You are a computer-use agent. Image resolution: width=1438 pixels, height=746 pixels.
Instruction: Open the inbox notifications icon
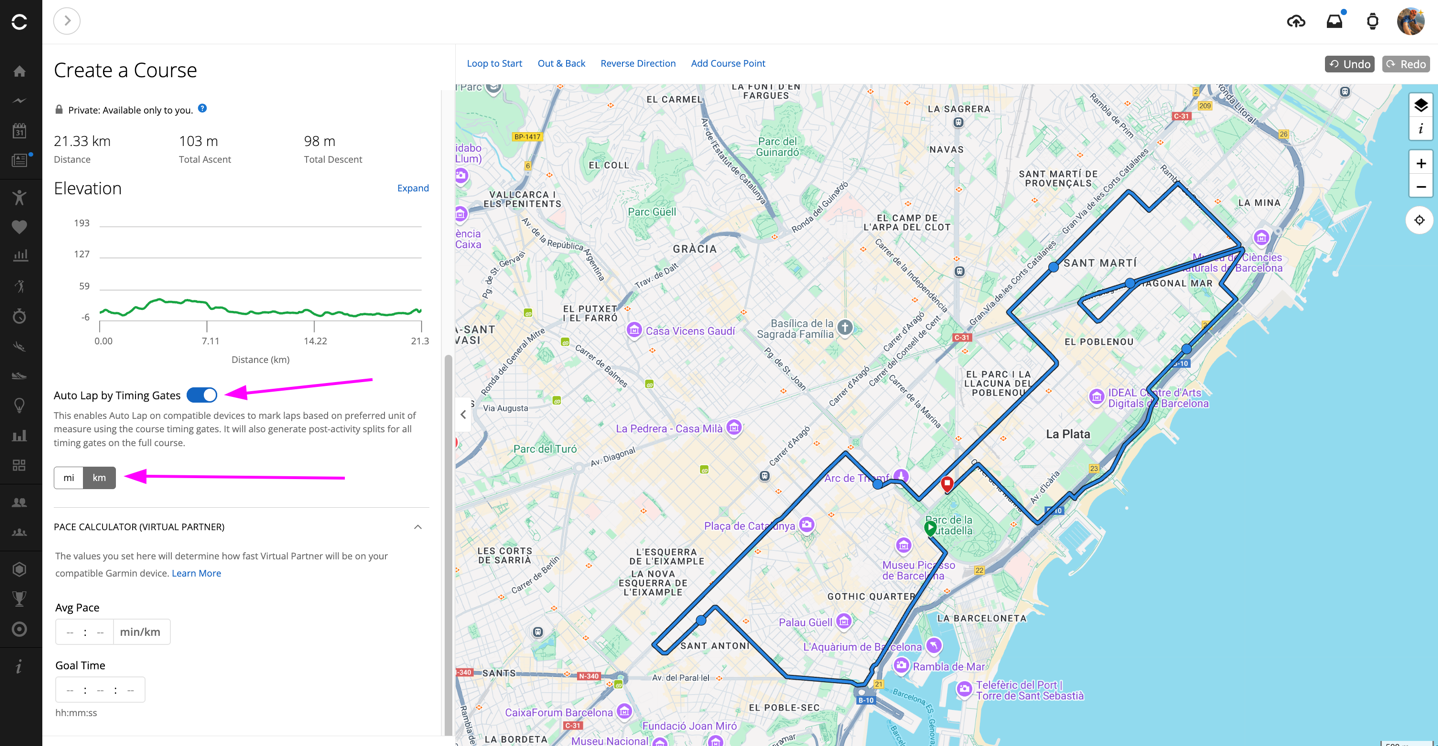click(x=1334, y=21)
